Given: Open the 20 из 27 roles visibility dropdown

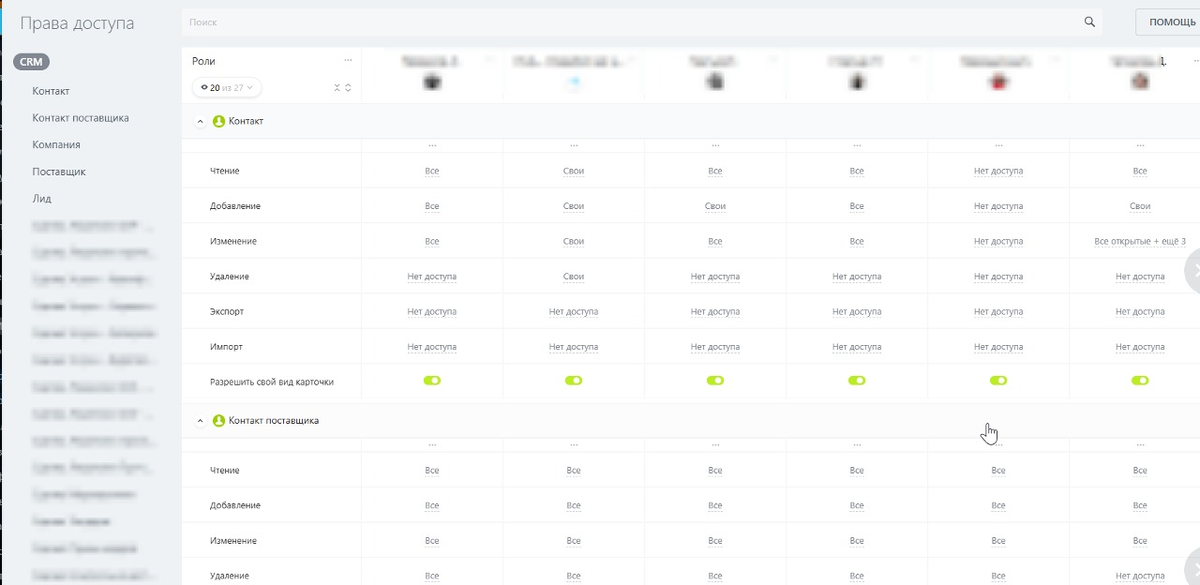Looking at the screenshot, I should point(227,88).
